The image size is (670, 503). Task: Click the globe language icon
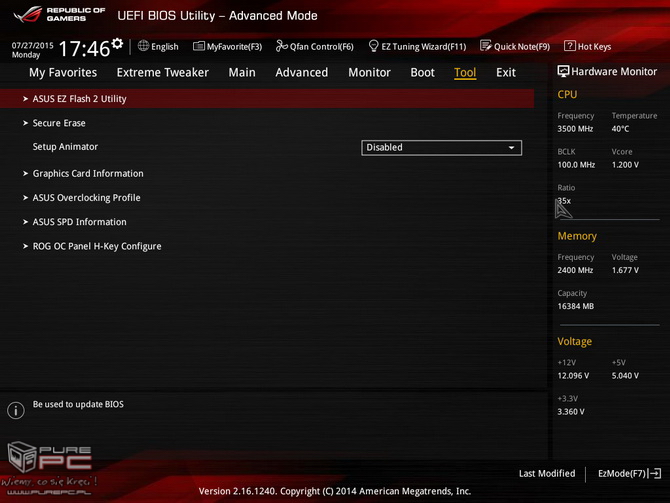click(144, 46)
